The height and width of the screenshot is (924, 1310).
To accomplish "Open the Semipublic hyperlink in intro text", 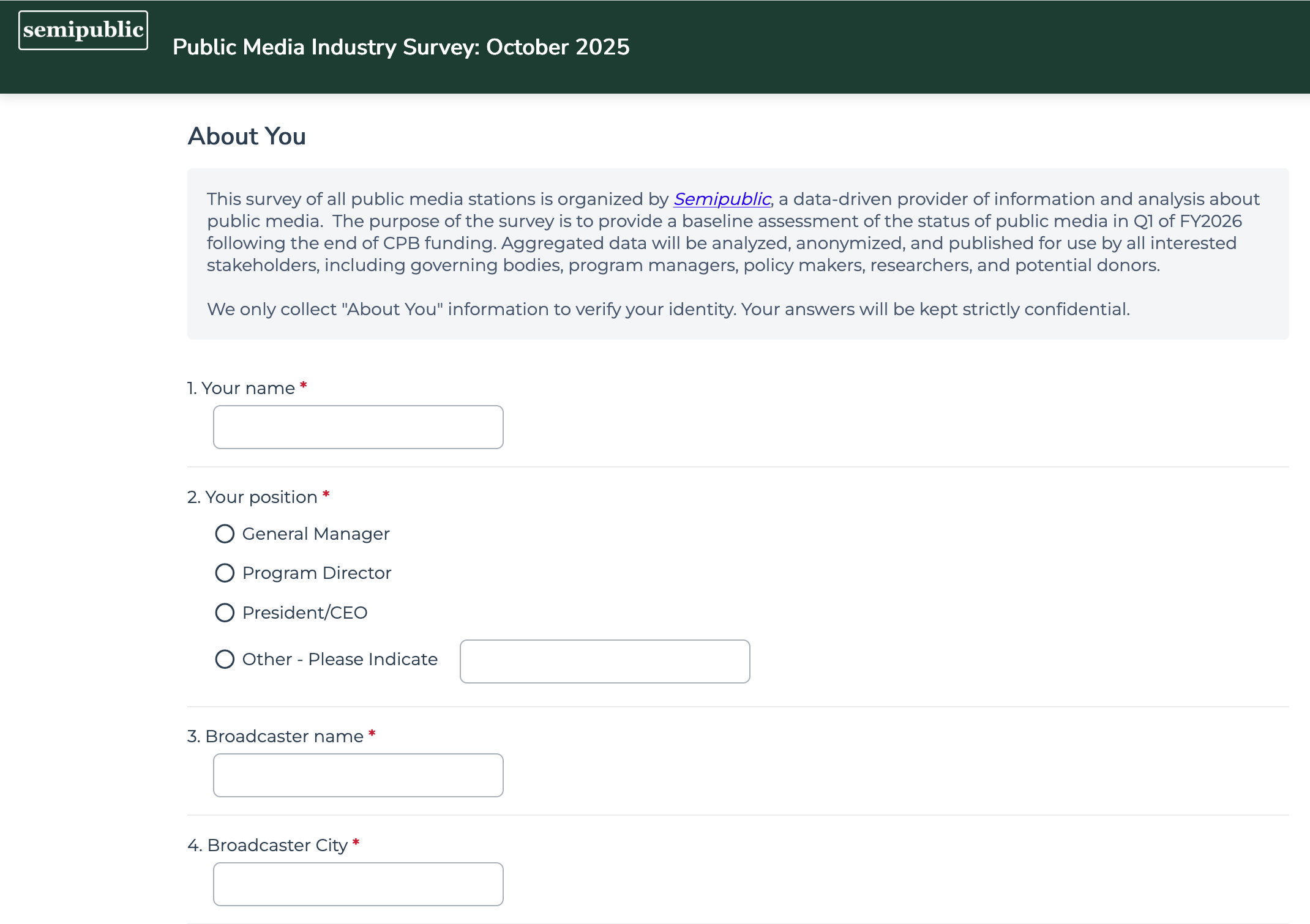I will (x=722, y=199).
